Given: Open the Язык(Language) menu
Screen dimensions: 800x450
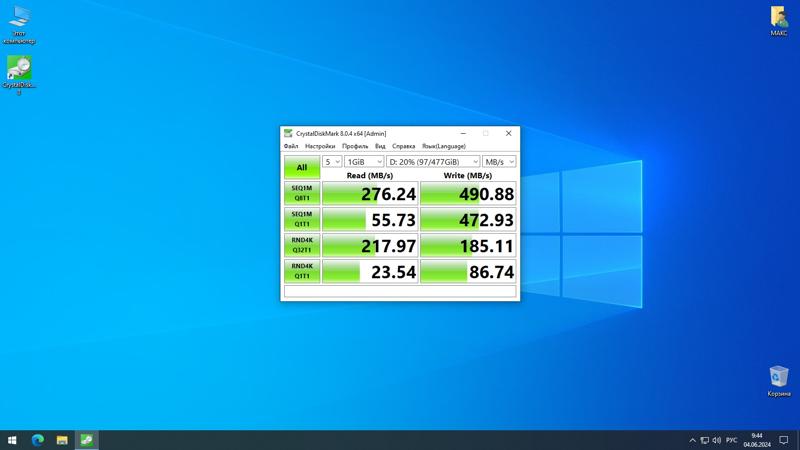Looking at the screenshot, I should (443, 146).
